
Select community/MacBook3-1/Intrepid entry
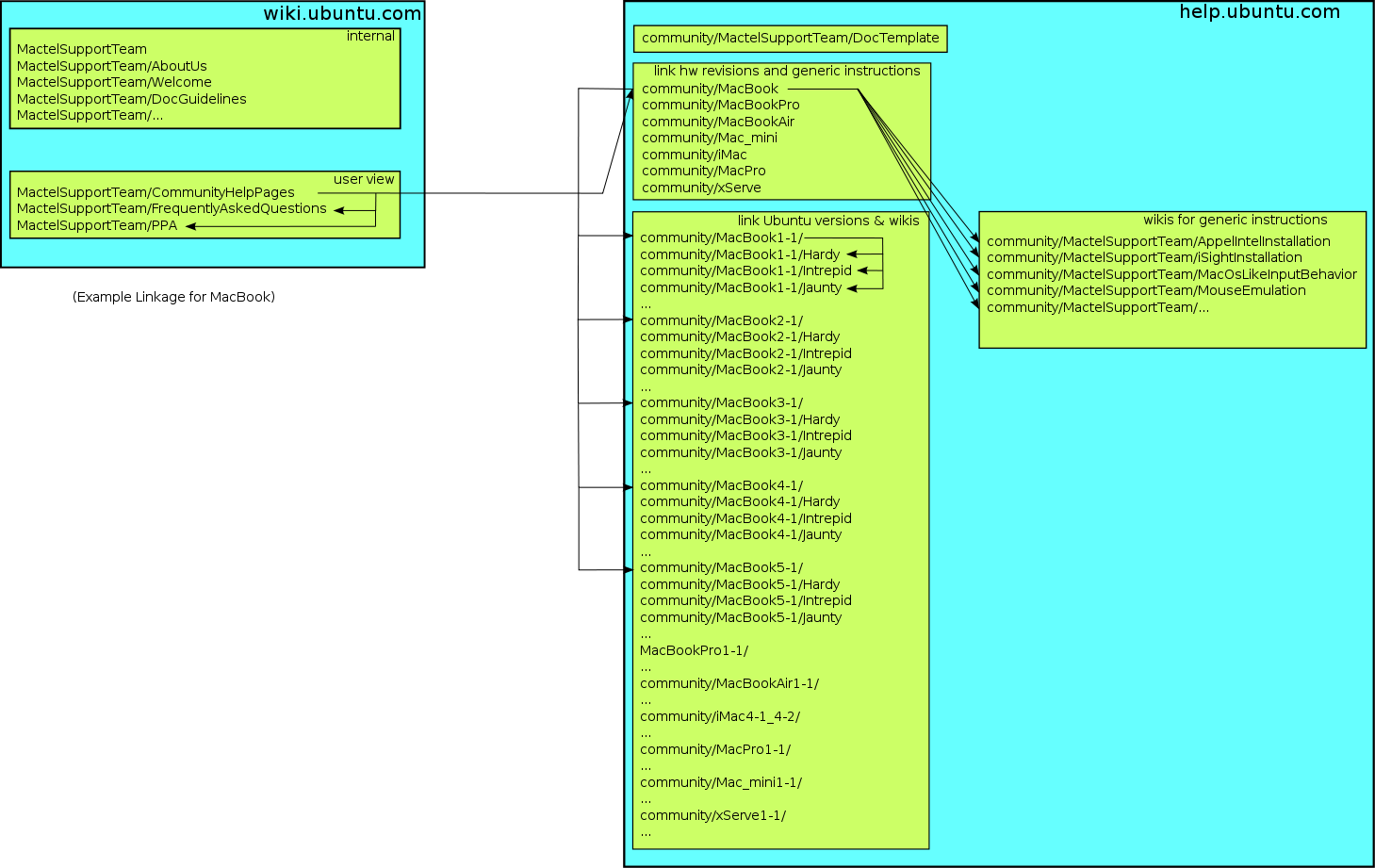(x=745, y=435)
